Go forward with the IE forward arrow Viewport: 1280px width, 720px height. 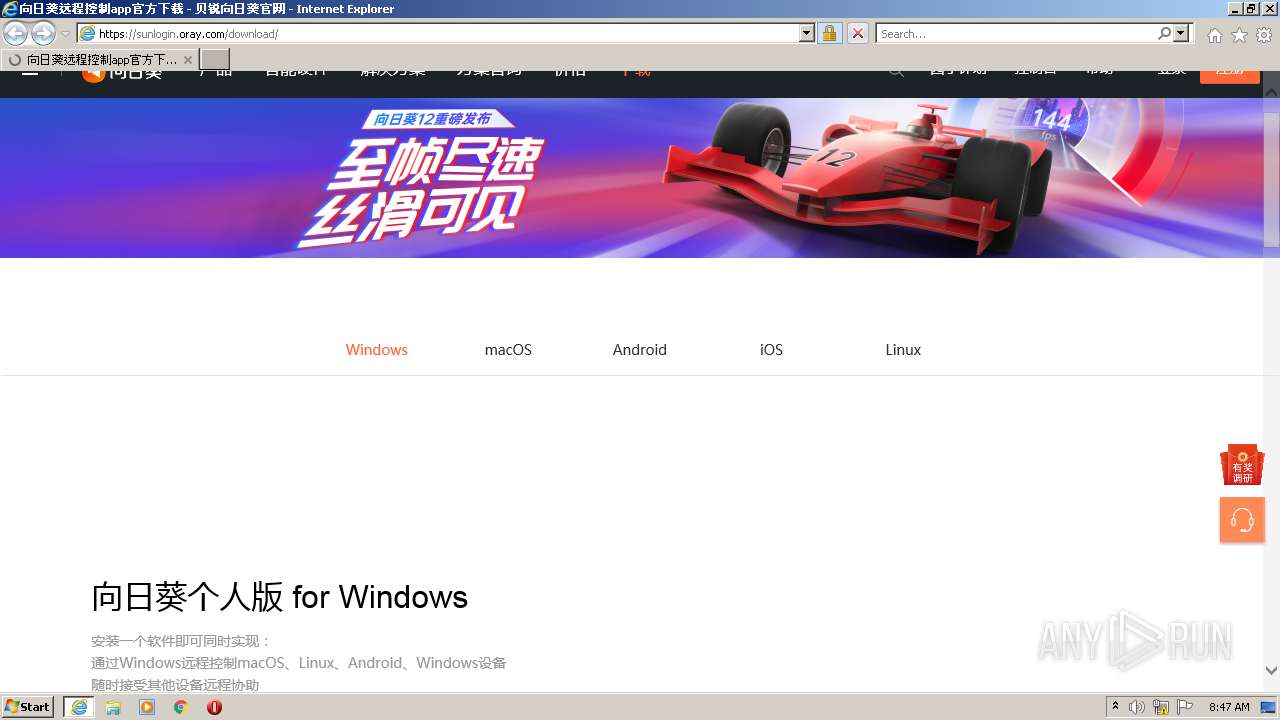coord(43,33)
